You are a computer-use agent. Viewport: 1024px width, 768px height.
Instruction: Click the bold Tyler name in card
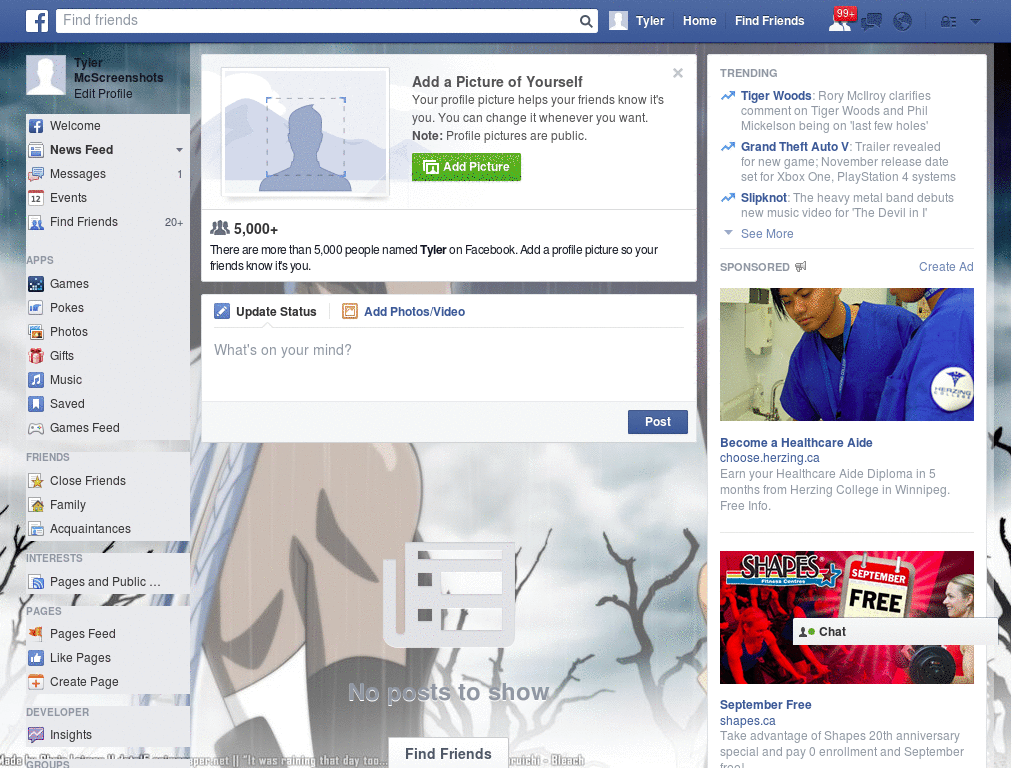pos(434,250)
